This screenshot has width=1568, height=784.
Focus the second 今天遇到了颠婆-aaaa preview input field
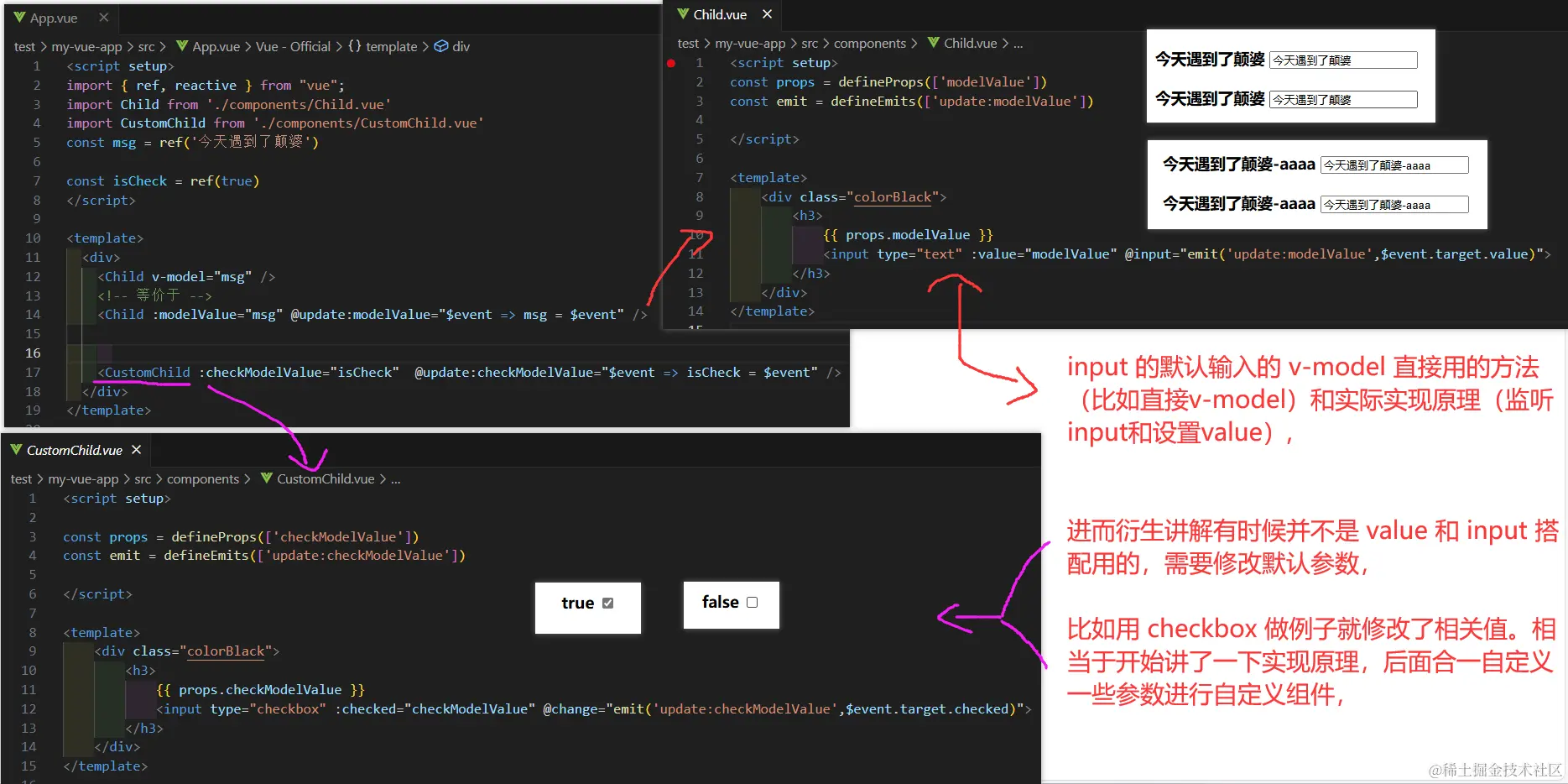tap(1394, 204)
